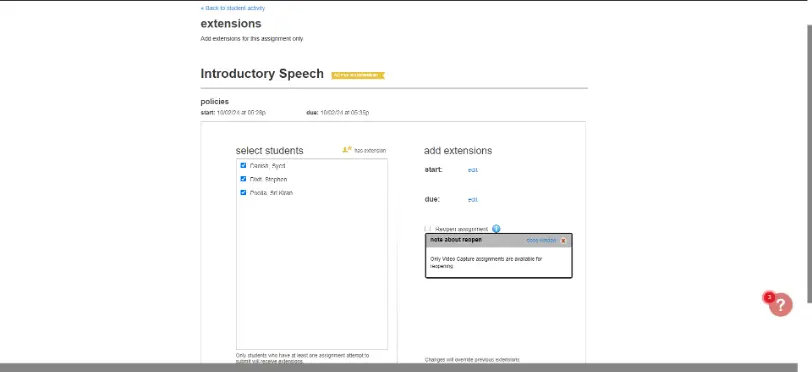
Task: Edit the extension due date
Action: click(x=472, y=199)
